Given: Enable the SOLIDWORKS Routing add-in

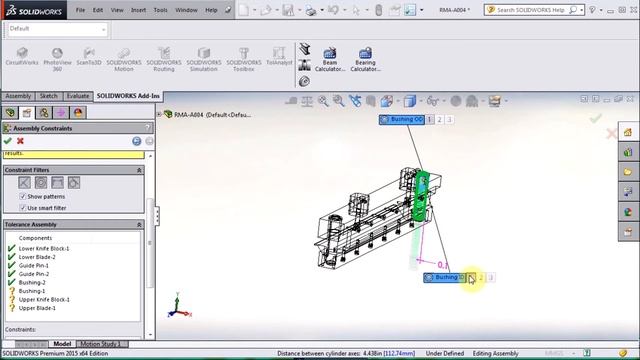Looking at the screenshot, I should tap(164, 59).
